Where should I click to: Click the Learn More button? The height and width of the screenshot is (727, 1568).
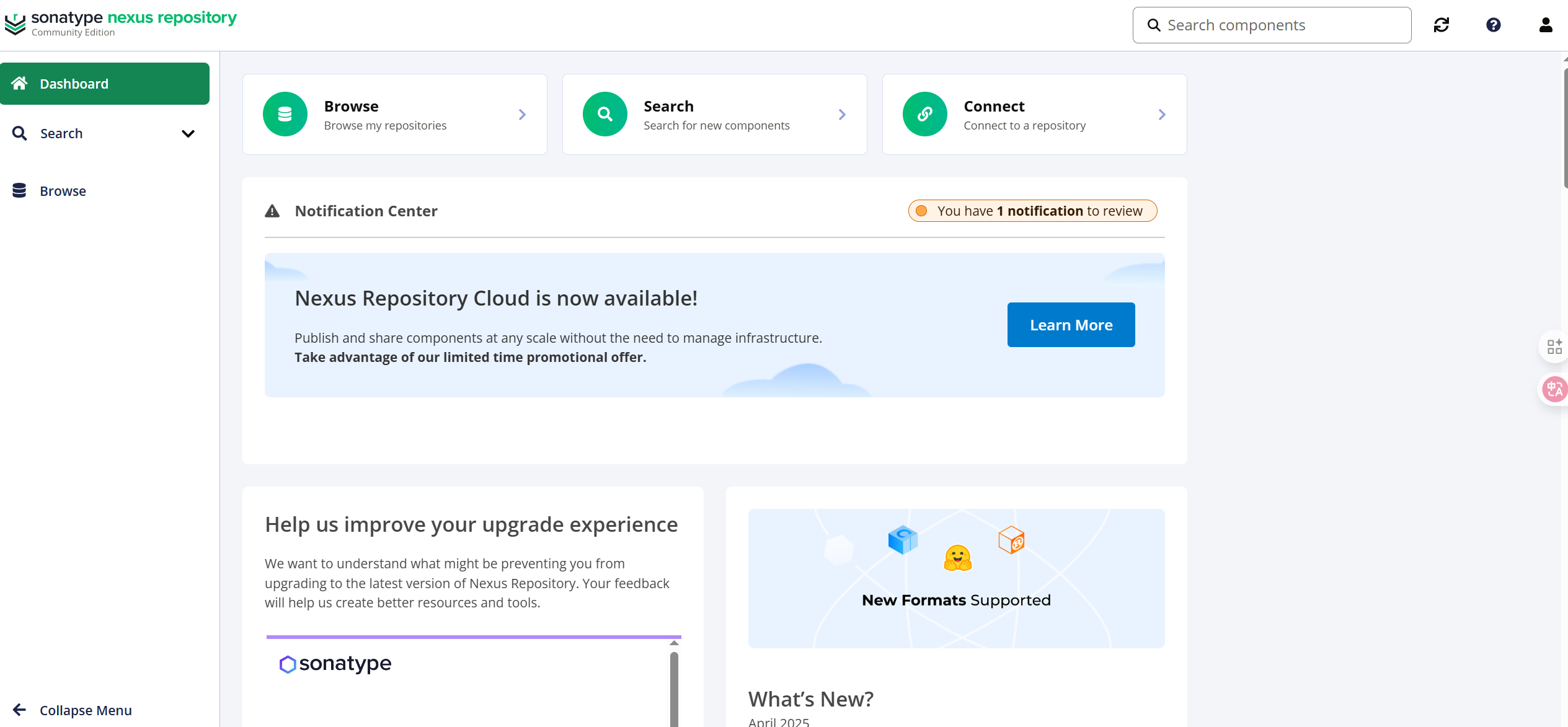point(1071,325)
